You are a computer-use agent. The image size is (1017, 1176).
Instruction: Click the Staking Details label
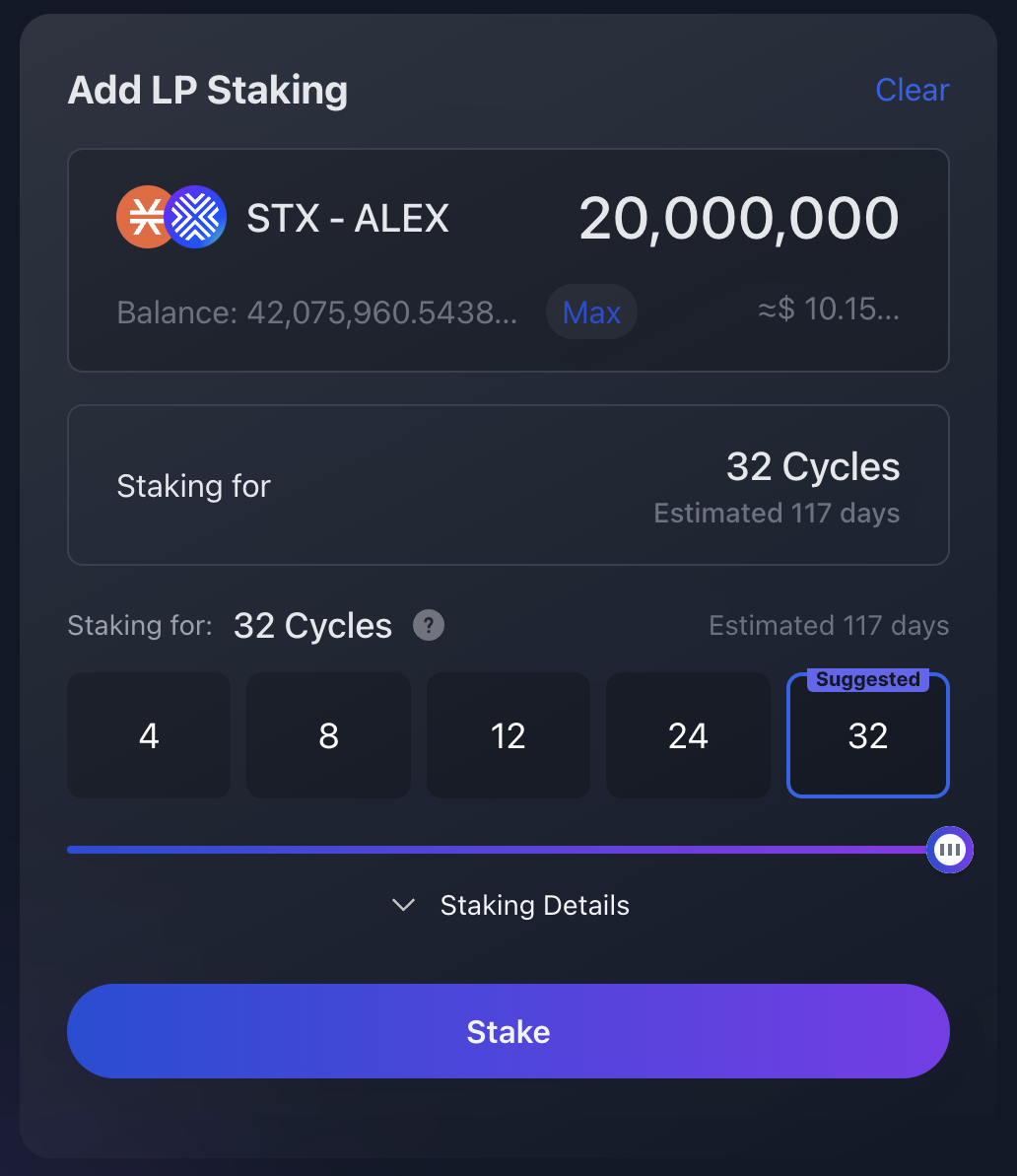tap(535, 905)
